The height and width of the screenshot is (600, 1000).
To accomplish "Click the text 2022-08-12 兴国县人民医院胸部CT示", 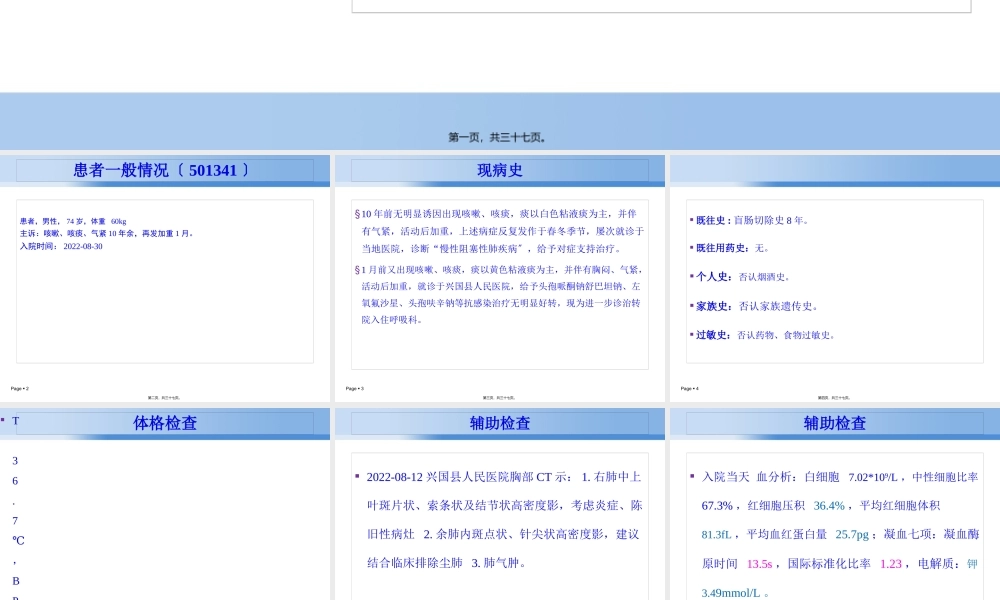I will click(469, 477).
